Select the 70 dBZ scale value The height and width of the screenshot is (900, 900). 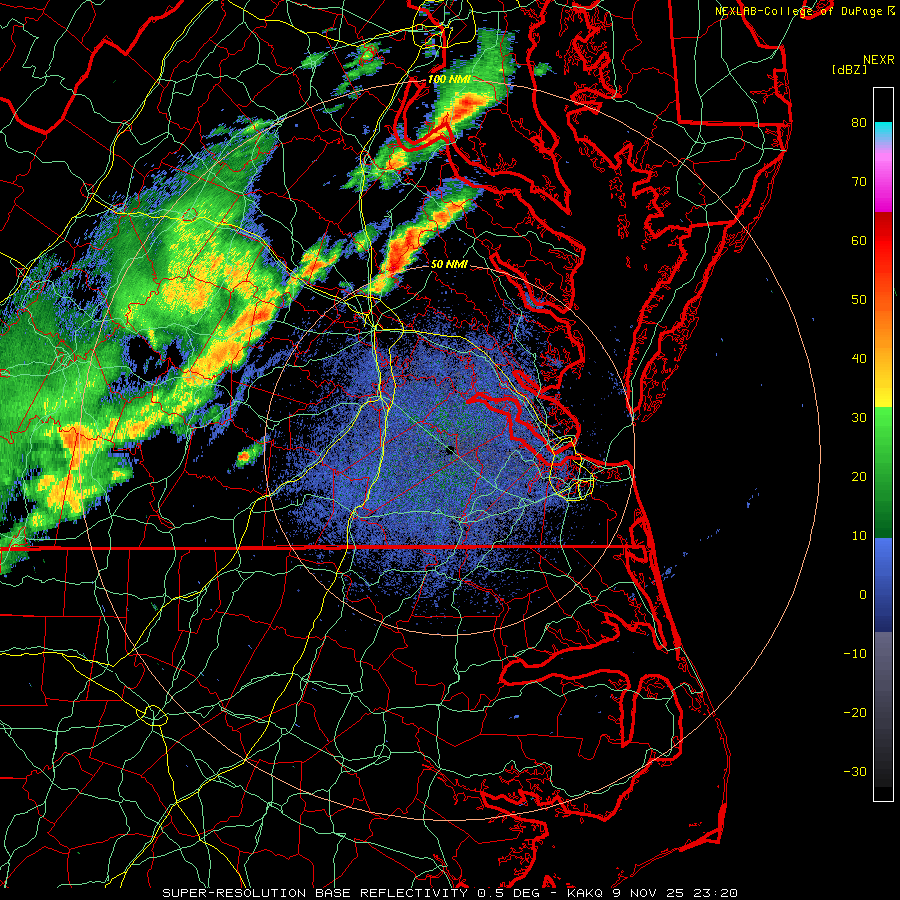tap(859, 181)
